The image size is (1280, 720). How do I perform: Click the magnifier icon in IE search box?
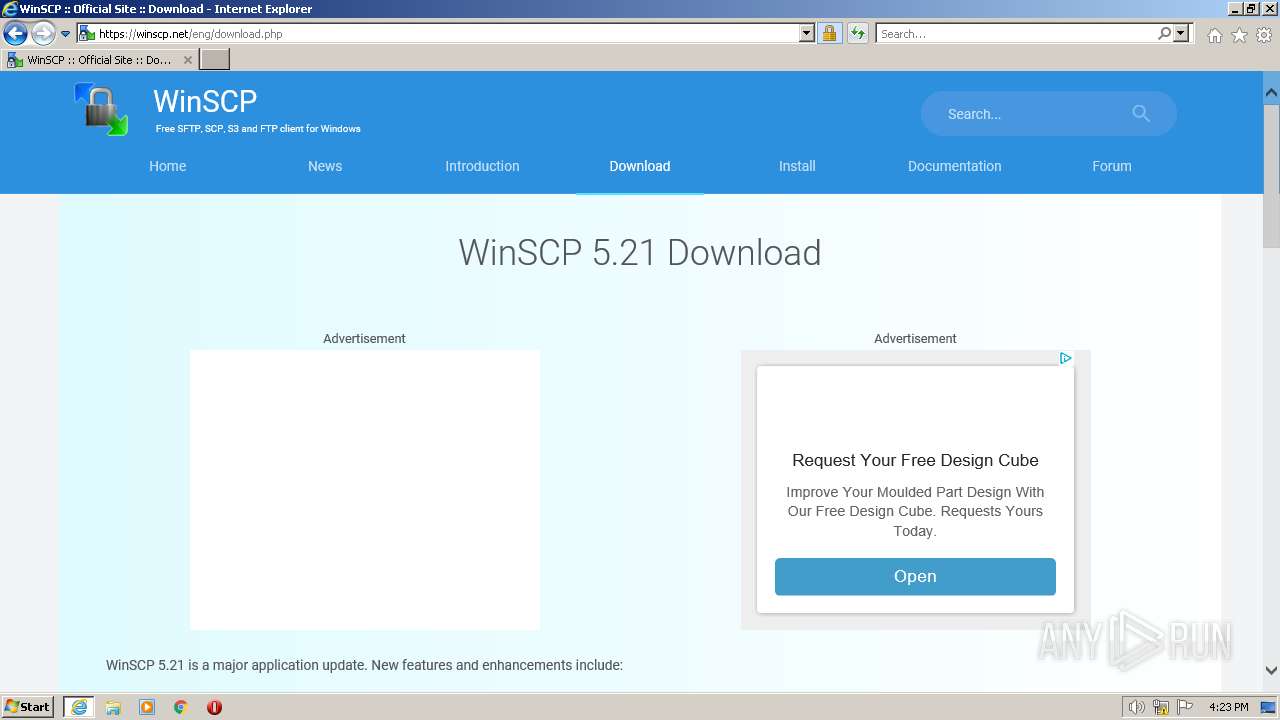point(1164,34)
